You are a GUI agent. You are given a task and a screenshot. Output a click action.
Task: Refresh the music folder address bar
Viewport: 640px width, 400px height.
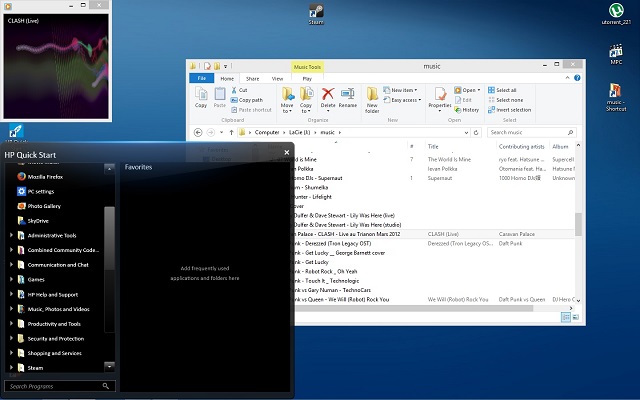coord(476,132)
